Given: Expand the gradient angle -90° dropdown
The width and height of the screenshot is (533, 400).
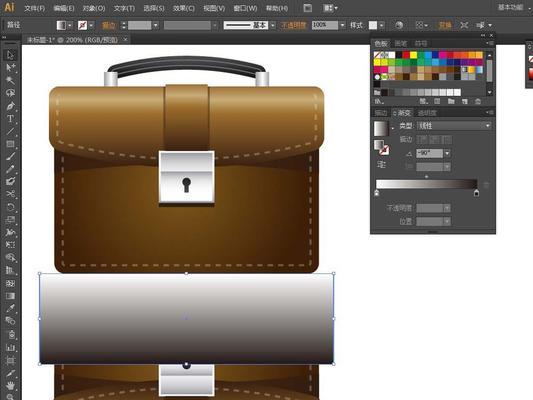Looking at the screenshot, I should (447, 154).
